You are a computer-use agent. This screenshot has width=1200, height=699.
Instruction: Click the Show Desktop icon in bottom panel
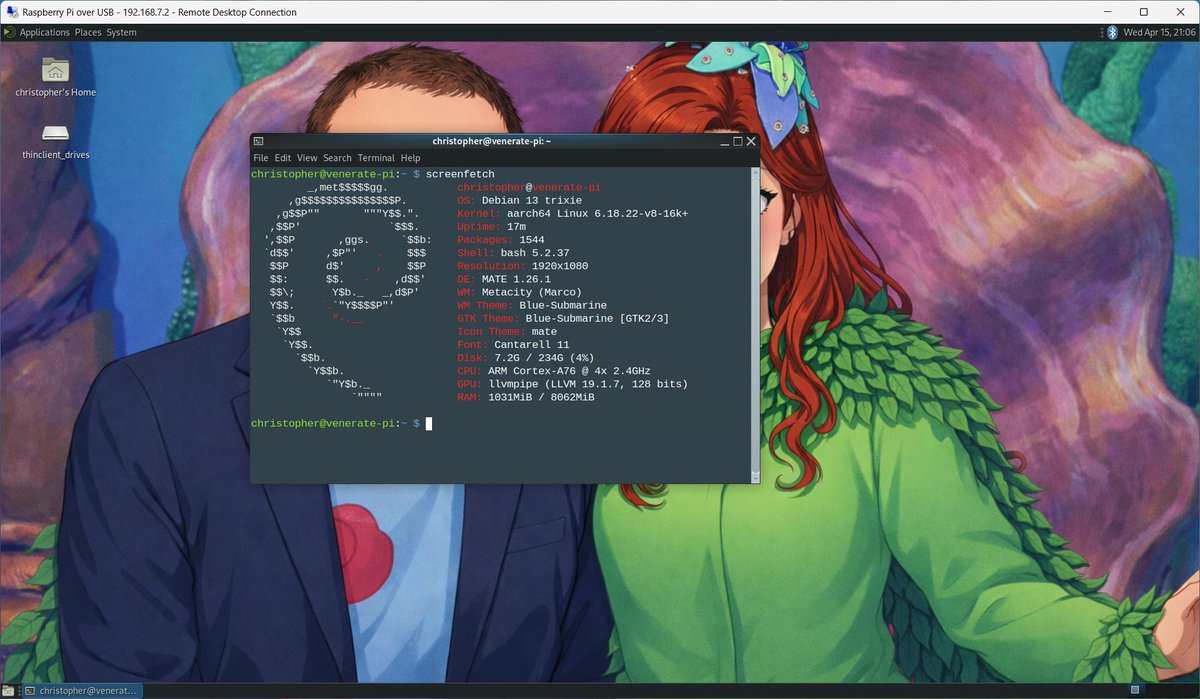(8, 690)
